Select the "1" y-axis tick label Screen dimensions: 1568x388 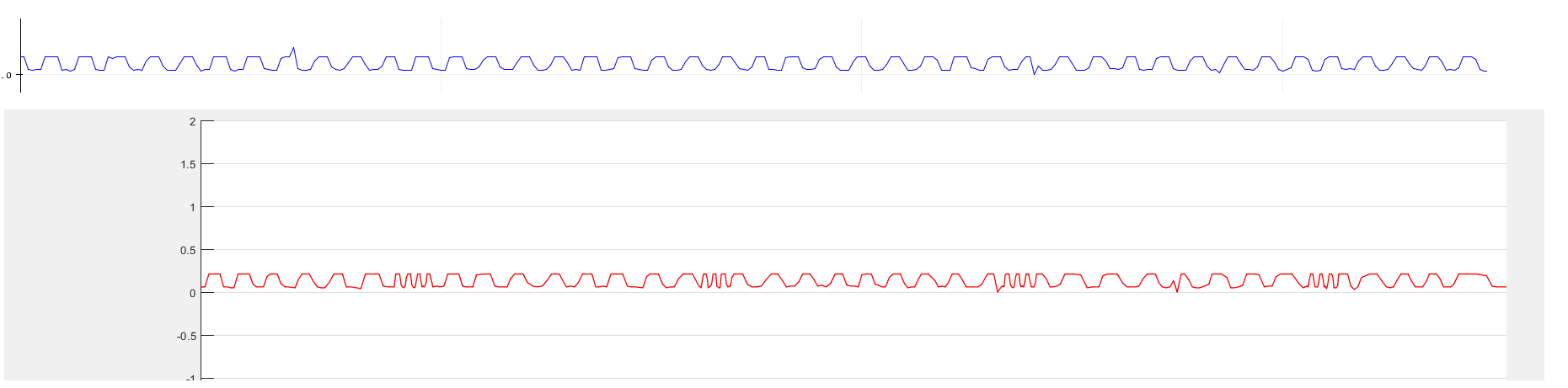[x=192, y=207]
